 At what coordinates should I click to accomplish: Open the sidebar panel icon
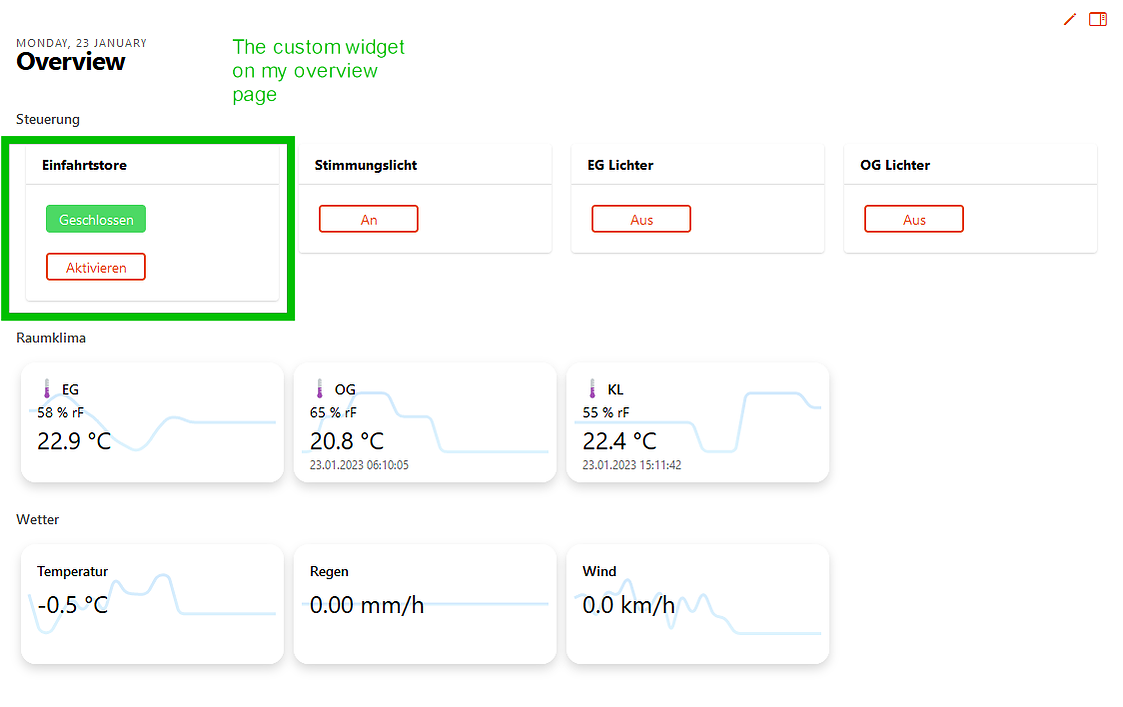pos(1098,19)
